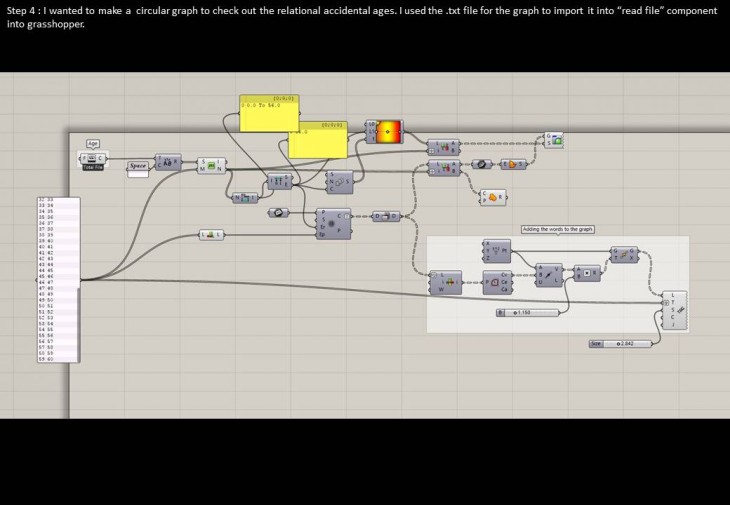Click the Read File component icon
This screenshot has height=505, width=730.
tap(92, 158)
